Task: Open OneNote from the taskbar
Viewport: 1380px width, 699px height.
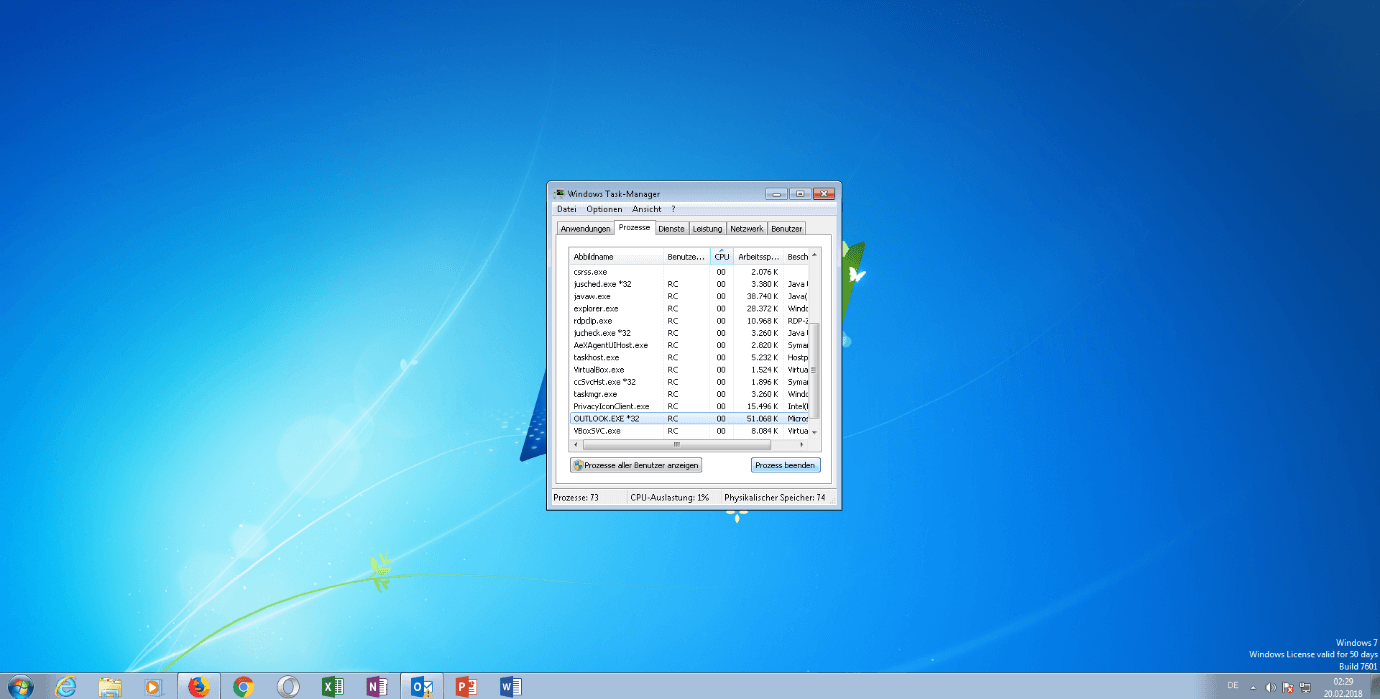Action: tap(377, 686)
